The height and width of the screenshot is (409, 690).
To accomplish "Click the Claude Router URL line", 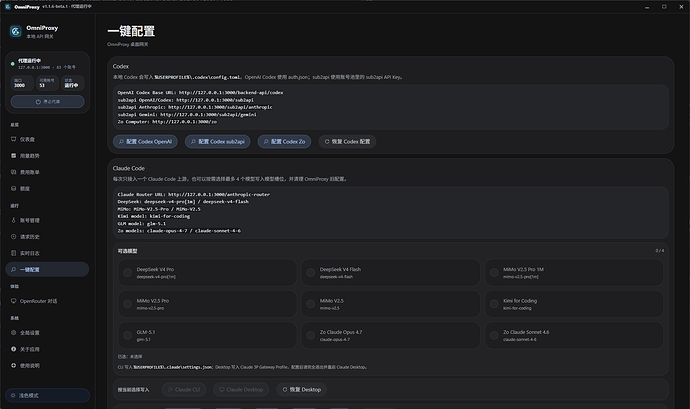I will tap(194, 194).
